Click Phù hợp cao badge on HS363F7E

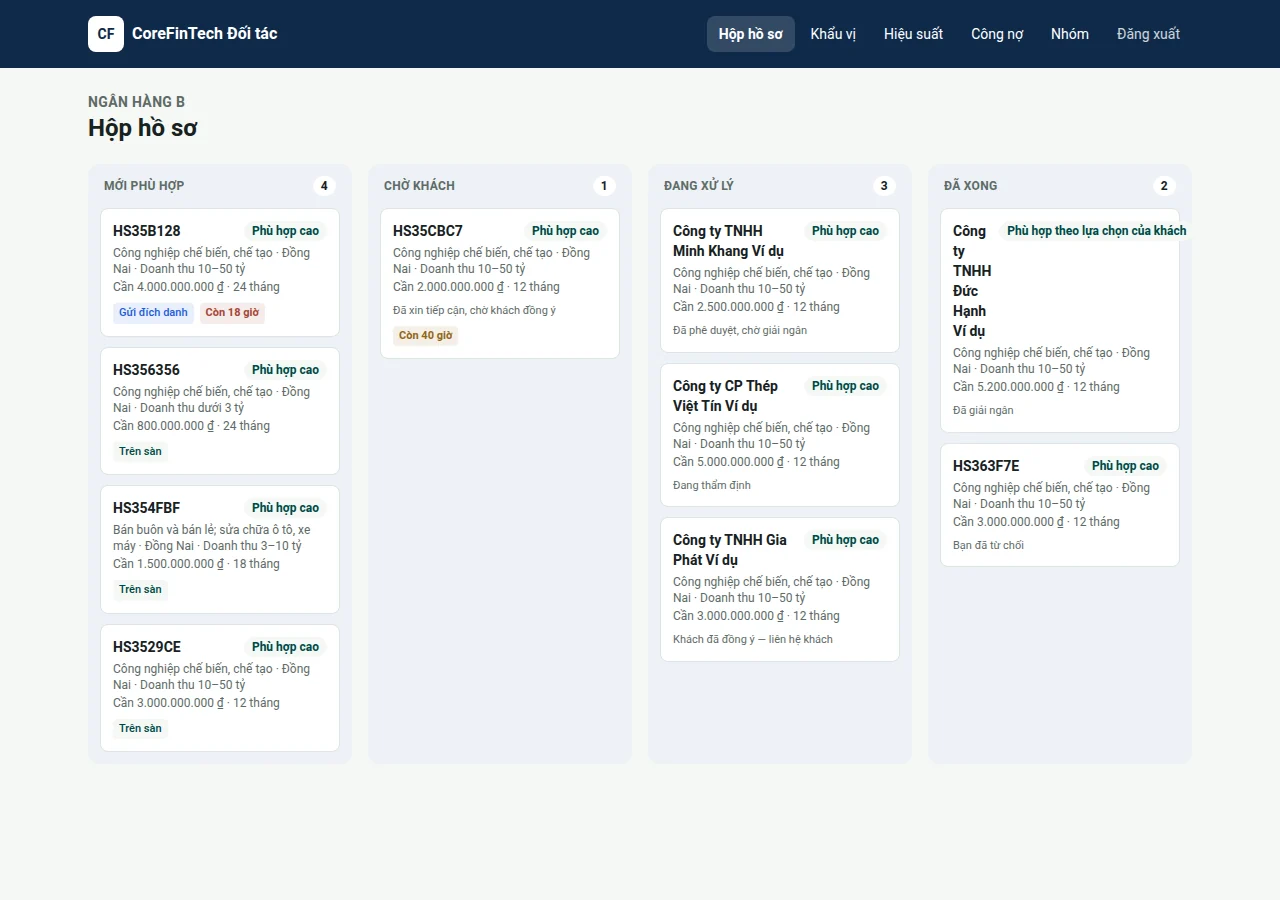click(1125, 466)
